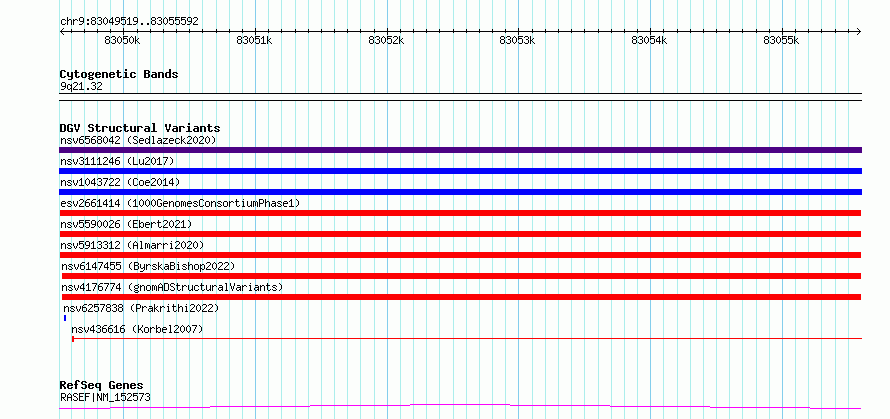Click the 83055k ruler tick label
Screen dimensions: 890x419
tap(782, 41)
